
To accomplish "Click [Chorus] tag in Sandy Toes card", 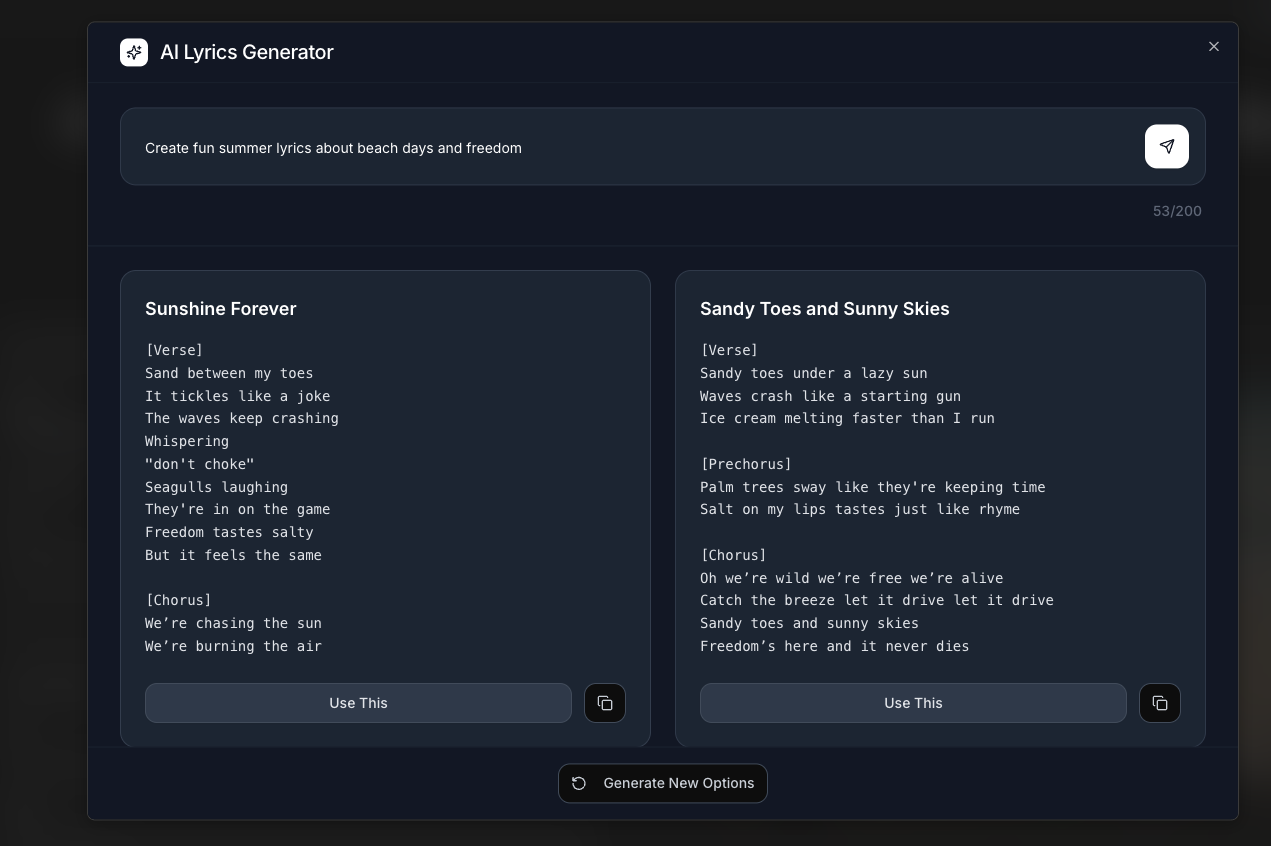I will (x=733, y=555).
